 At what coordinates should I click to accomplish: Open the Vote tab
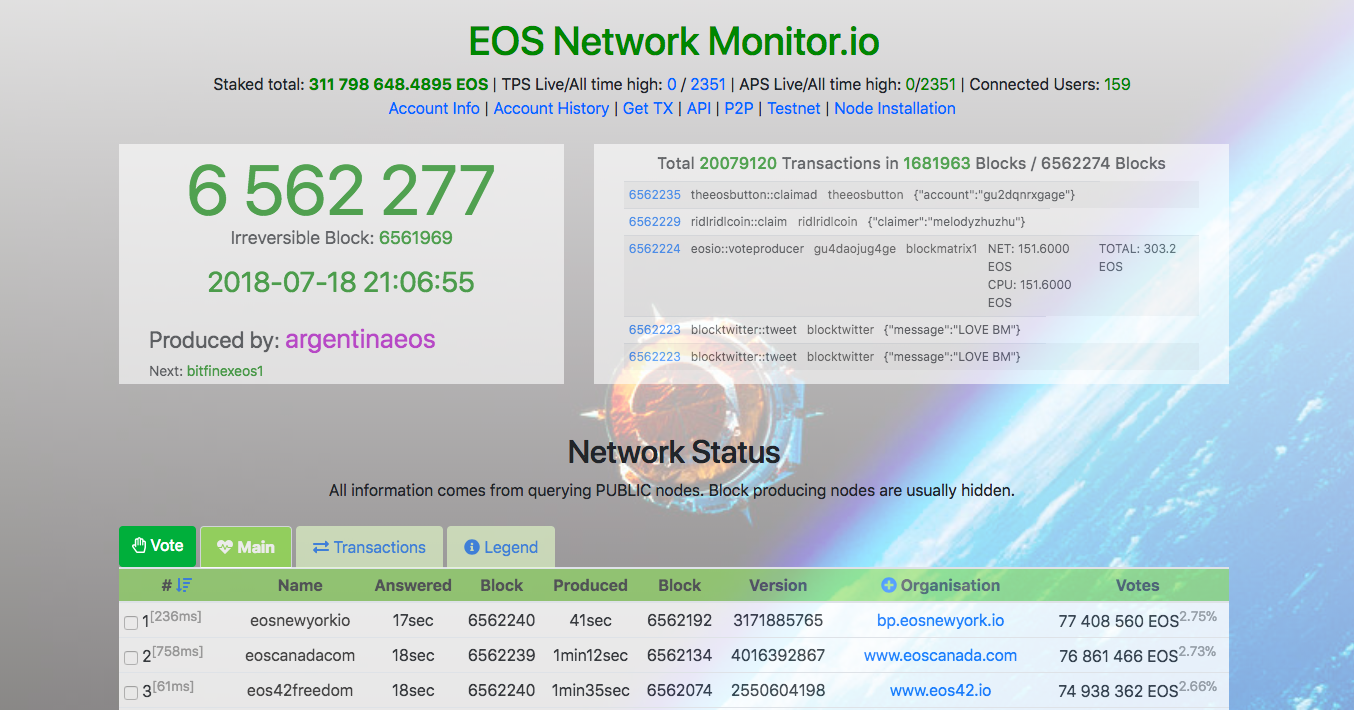point(157,546)
